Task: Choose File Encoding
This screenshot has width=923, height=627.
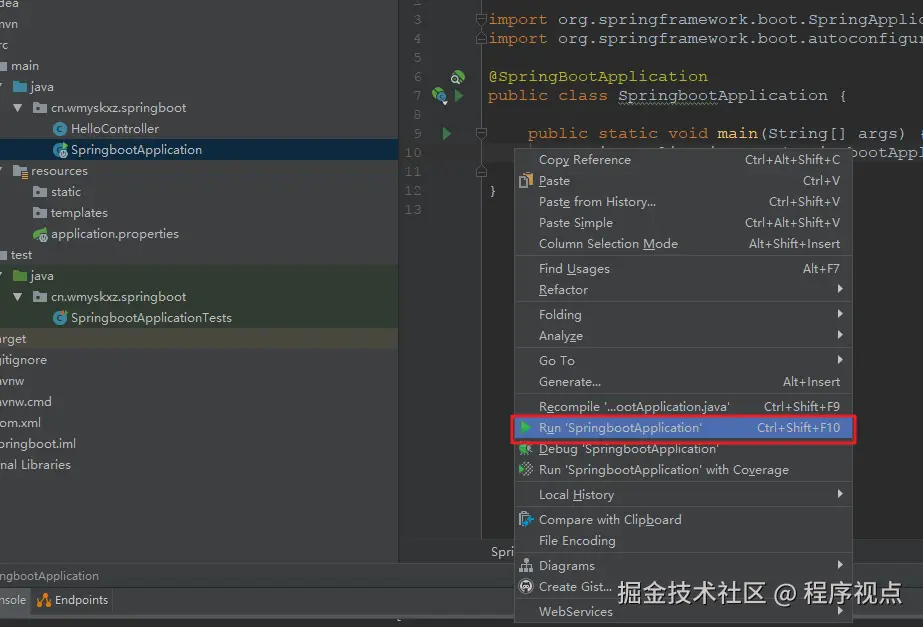Action: 683,540
